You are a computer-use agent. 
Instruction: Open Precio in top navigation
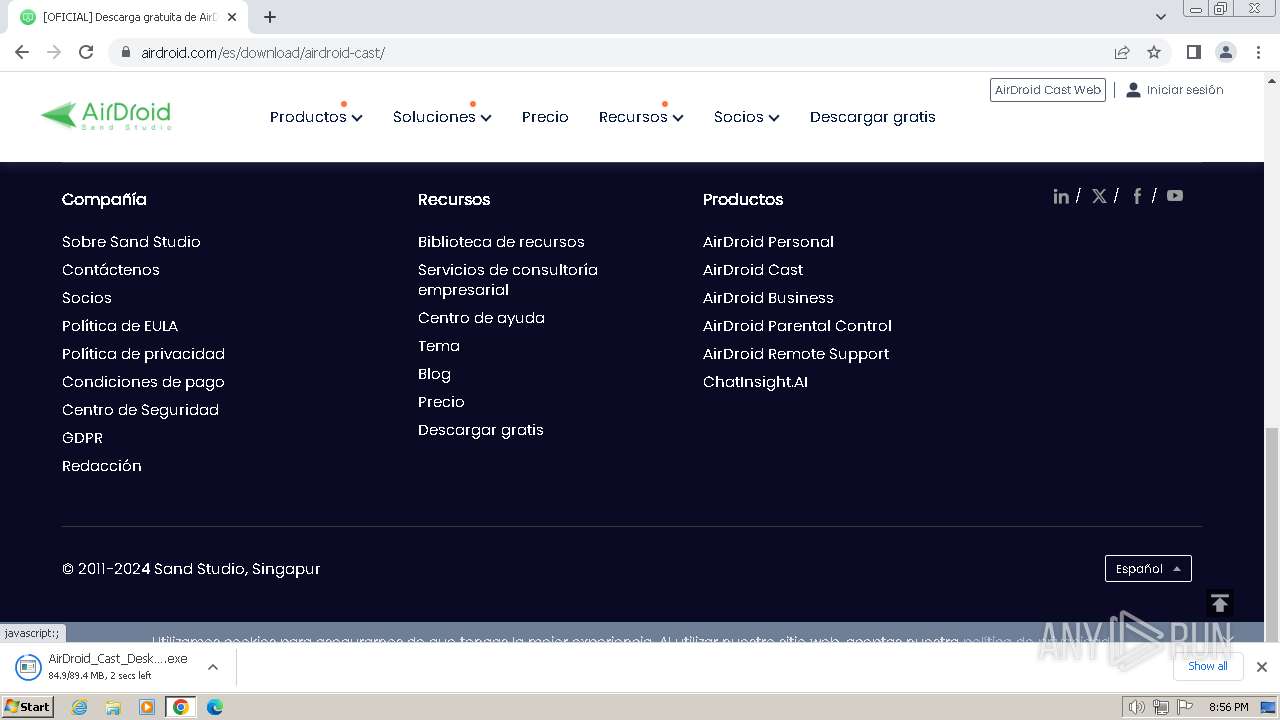(545, 117)
